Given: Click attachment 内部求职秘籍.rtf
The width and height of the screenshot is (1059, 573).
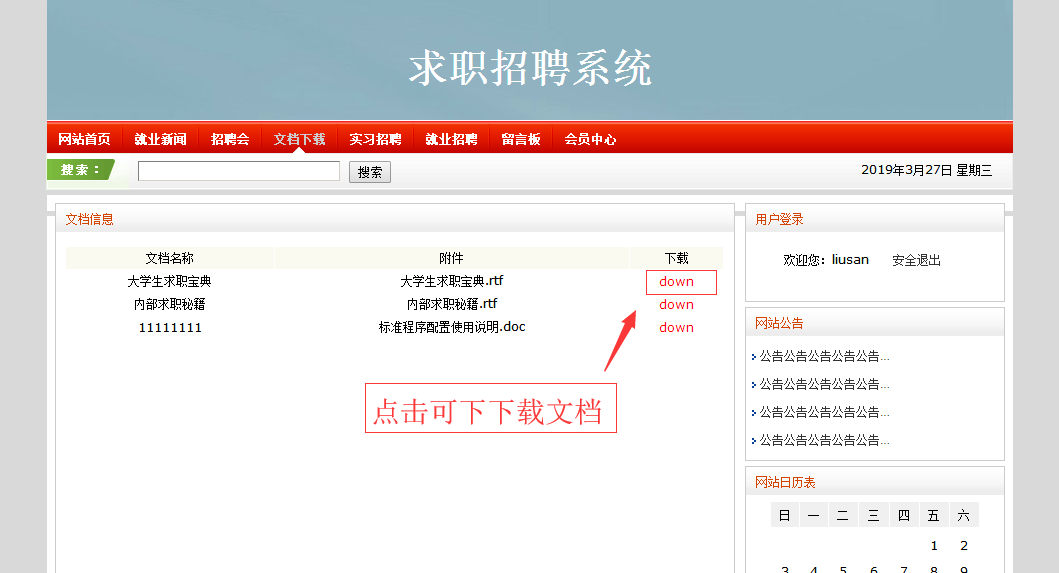Looking at the screenshot, I should coord(452,304).
